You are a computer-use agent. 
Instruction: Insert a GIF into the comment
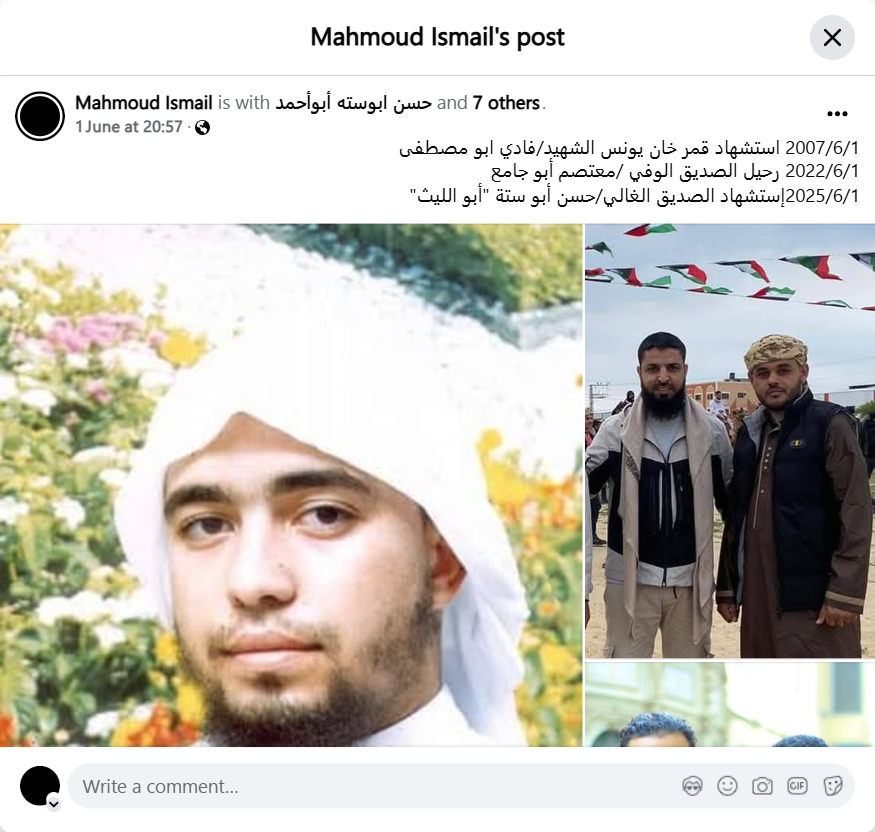click(x=797, y=786)
